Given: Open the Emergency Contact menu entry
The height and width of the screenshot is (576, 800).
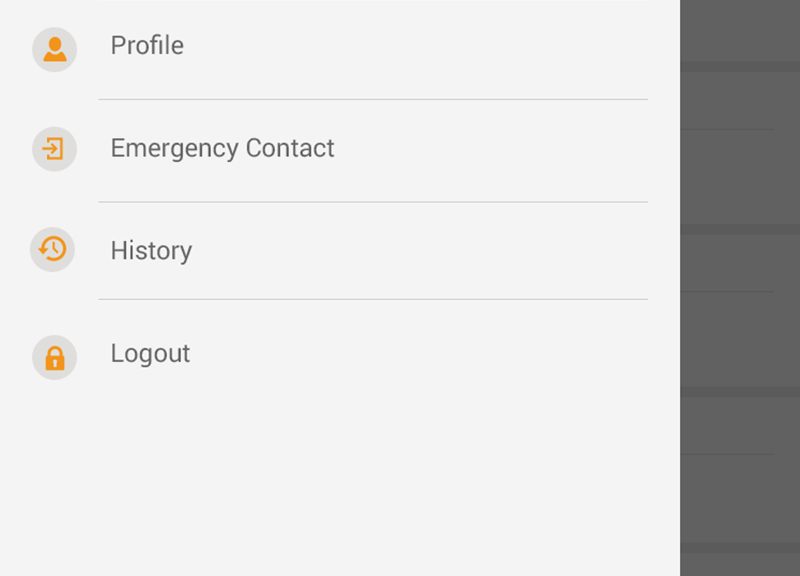Looking at the screenshot, I should coord(340,151).
